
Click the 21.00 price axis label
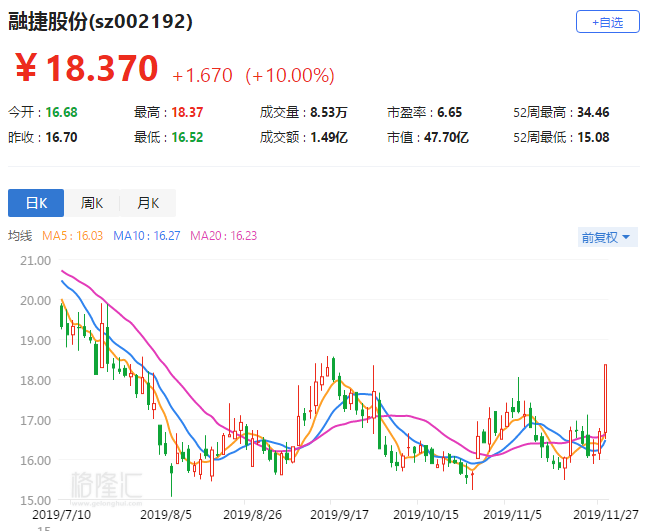click(35, 260)
